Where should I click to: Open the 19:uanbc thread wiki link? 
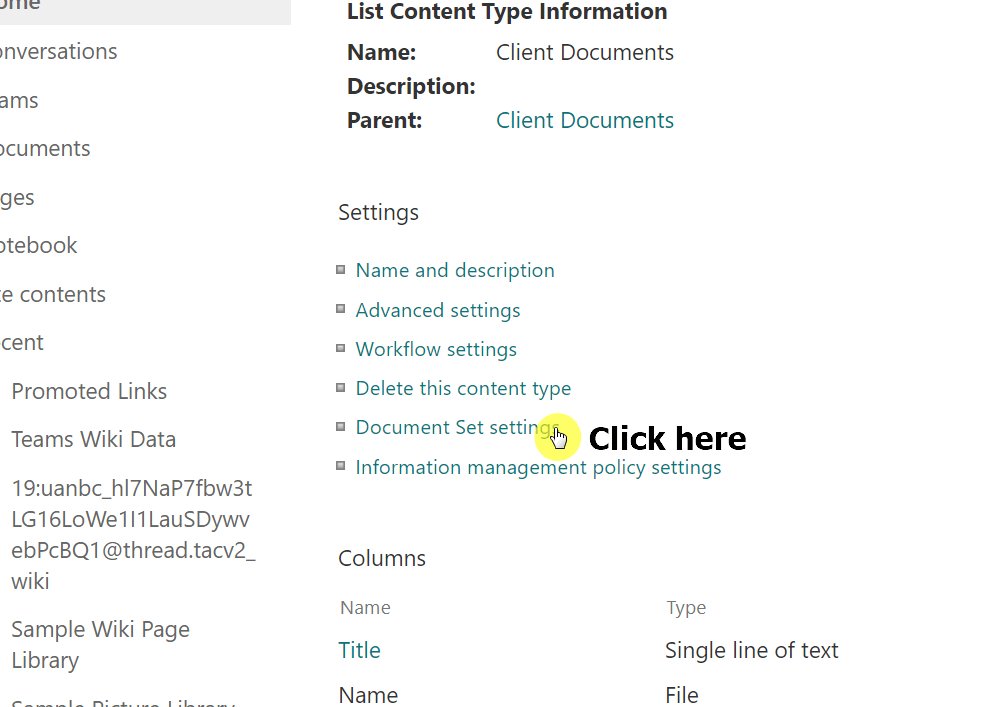133,534
